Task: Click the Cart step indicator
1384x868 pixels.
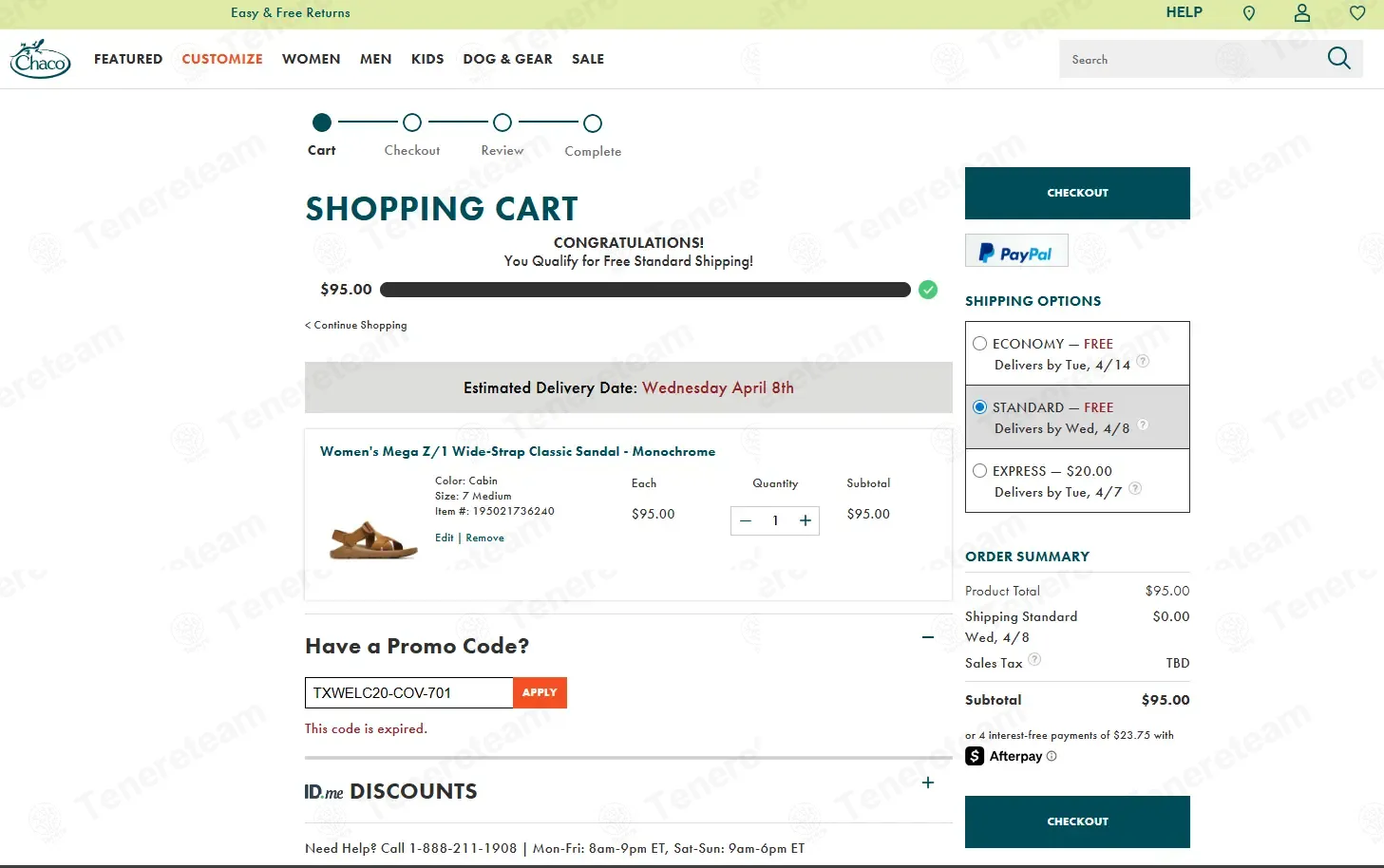Action: tap(322, 123)
